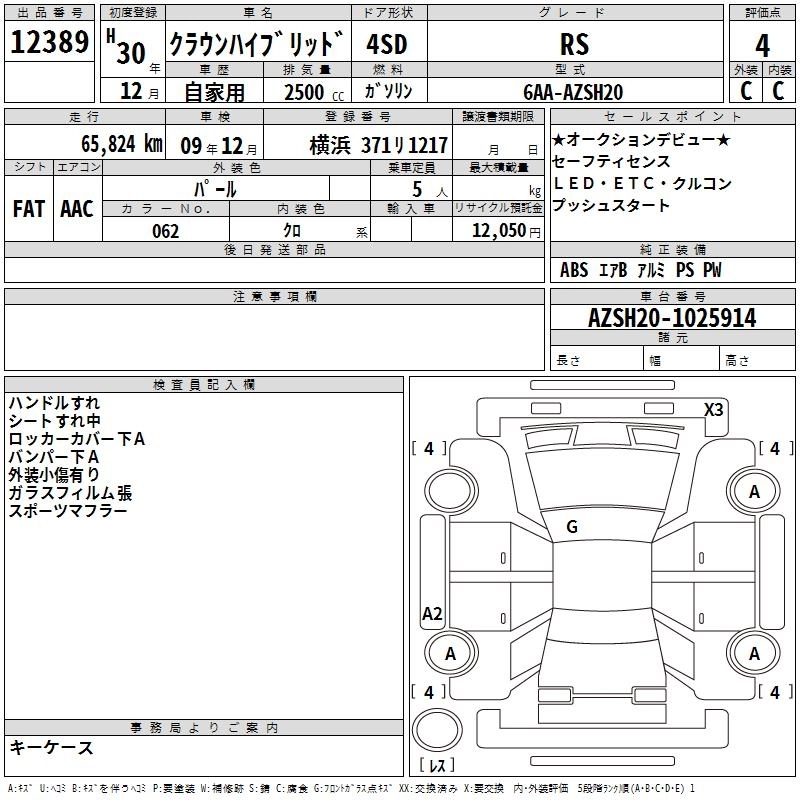Select the fuel type ガソリン
The width and height of the screenshot is (800, 800).
388,91
